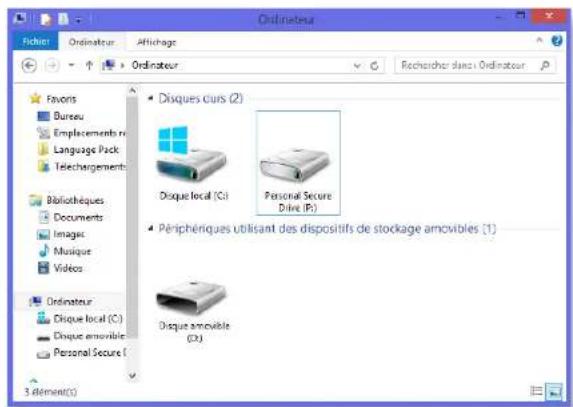This screenshot has height=407, width=573.
Task: Open Language Pack folder in sidebar
Action: click(86, 149)
